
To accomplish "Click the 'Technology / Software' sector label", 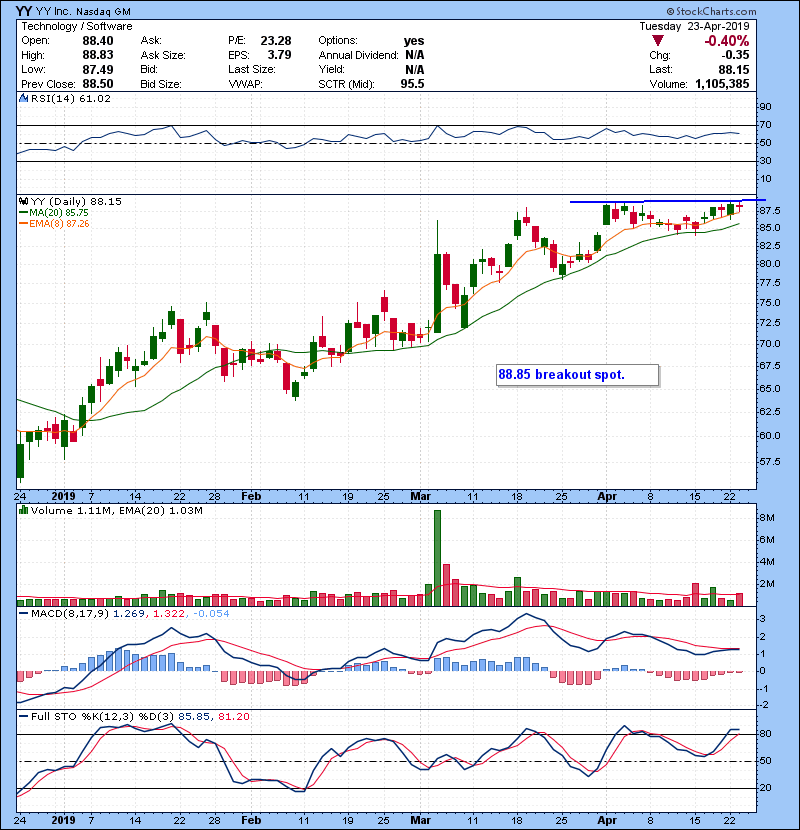I will (77, 26).
